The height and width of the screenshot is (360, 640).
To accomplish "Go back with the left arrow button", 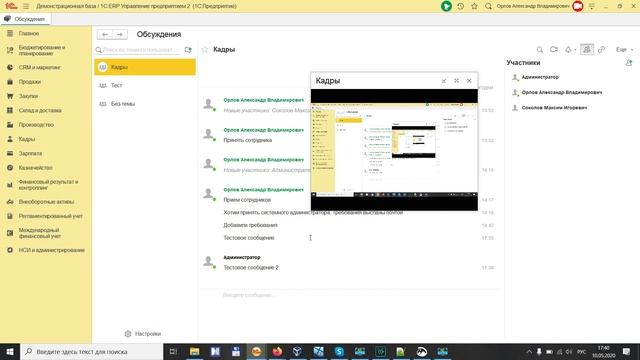I will pos(105,35).
